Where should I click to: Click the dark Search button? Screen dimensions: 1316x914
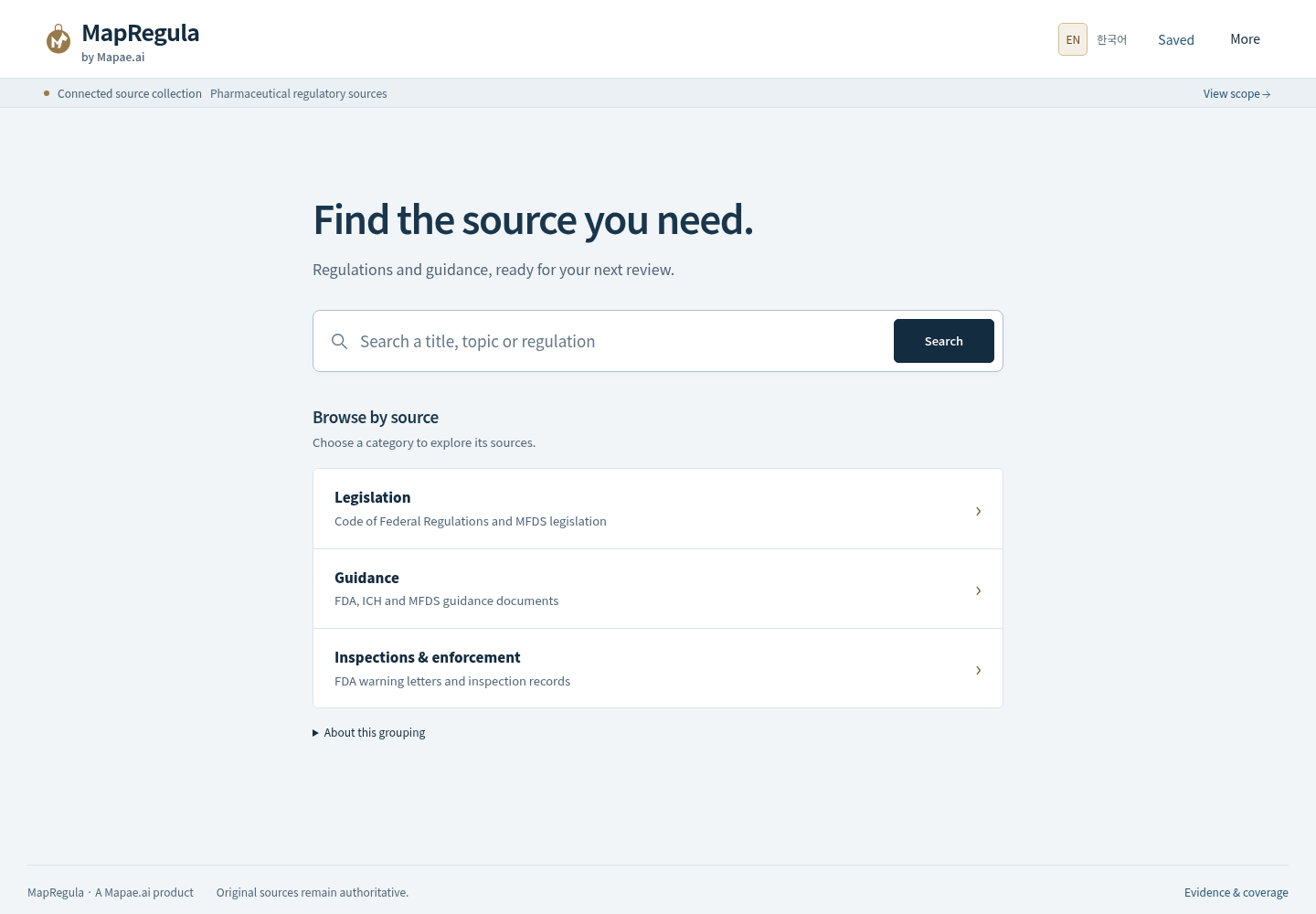(944, 341)
